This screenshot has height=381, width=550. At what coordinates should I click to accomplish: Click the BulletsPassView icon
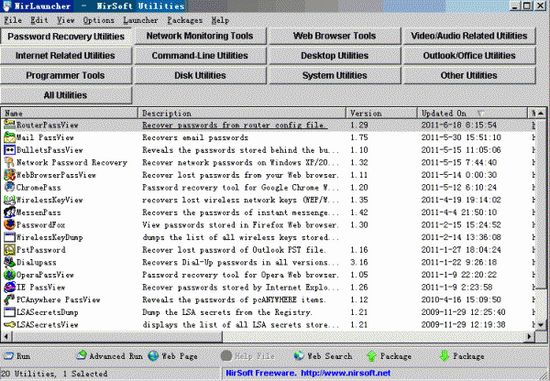pyautogui.click(x=9, y=150)
